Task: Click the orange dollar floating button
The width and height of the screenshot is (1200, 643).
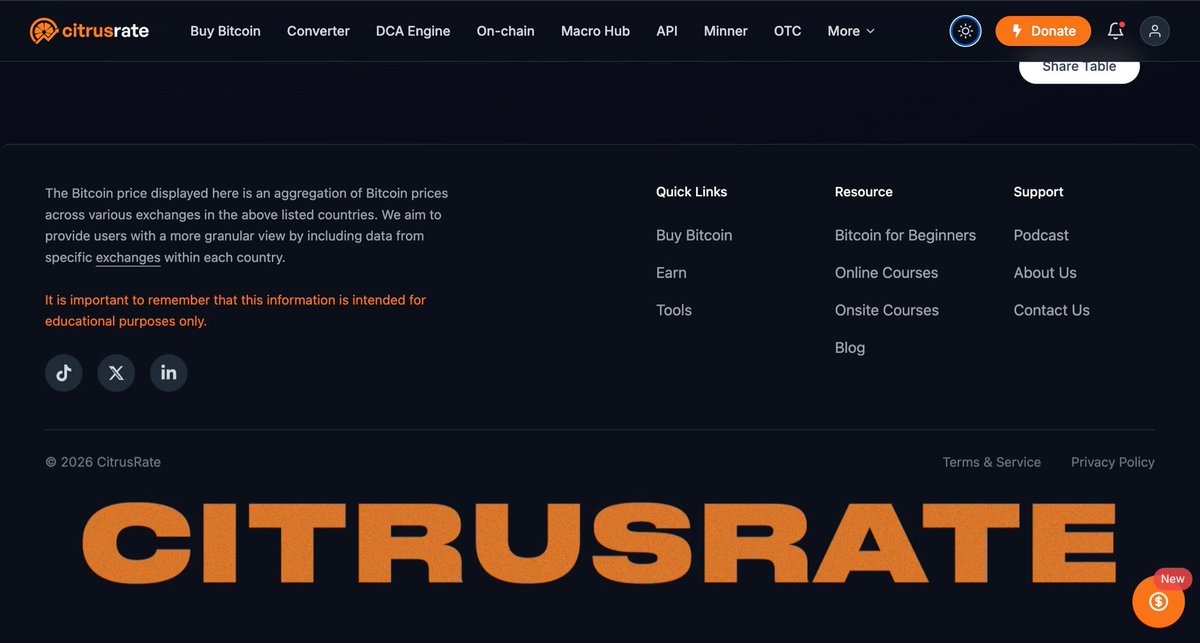Action: (1158, 602)
